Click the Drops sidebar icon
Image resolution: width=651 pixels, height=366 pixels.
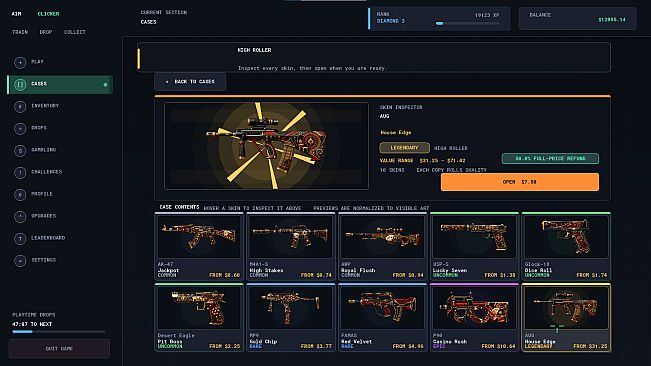[20, 128]
